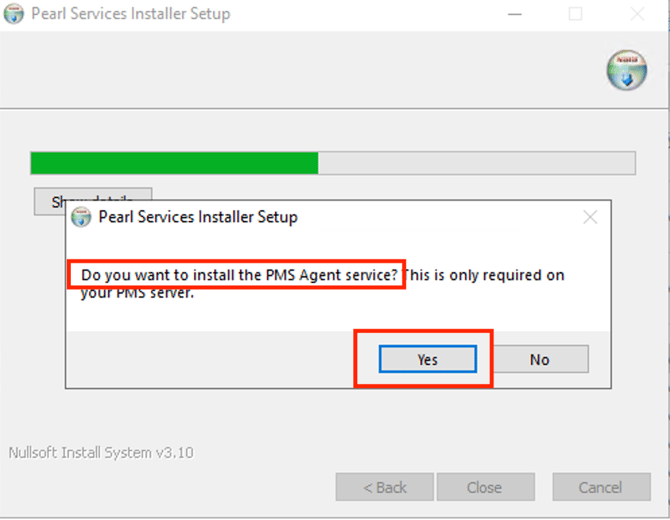Click the PMS Agent service question text
Image resolution: width=670 pixels, height=520 pixels.
point(239,275)
